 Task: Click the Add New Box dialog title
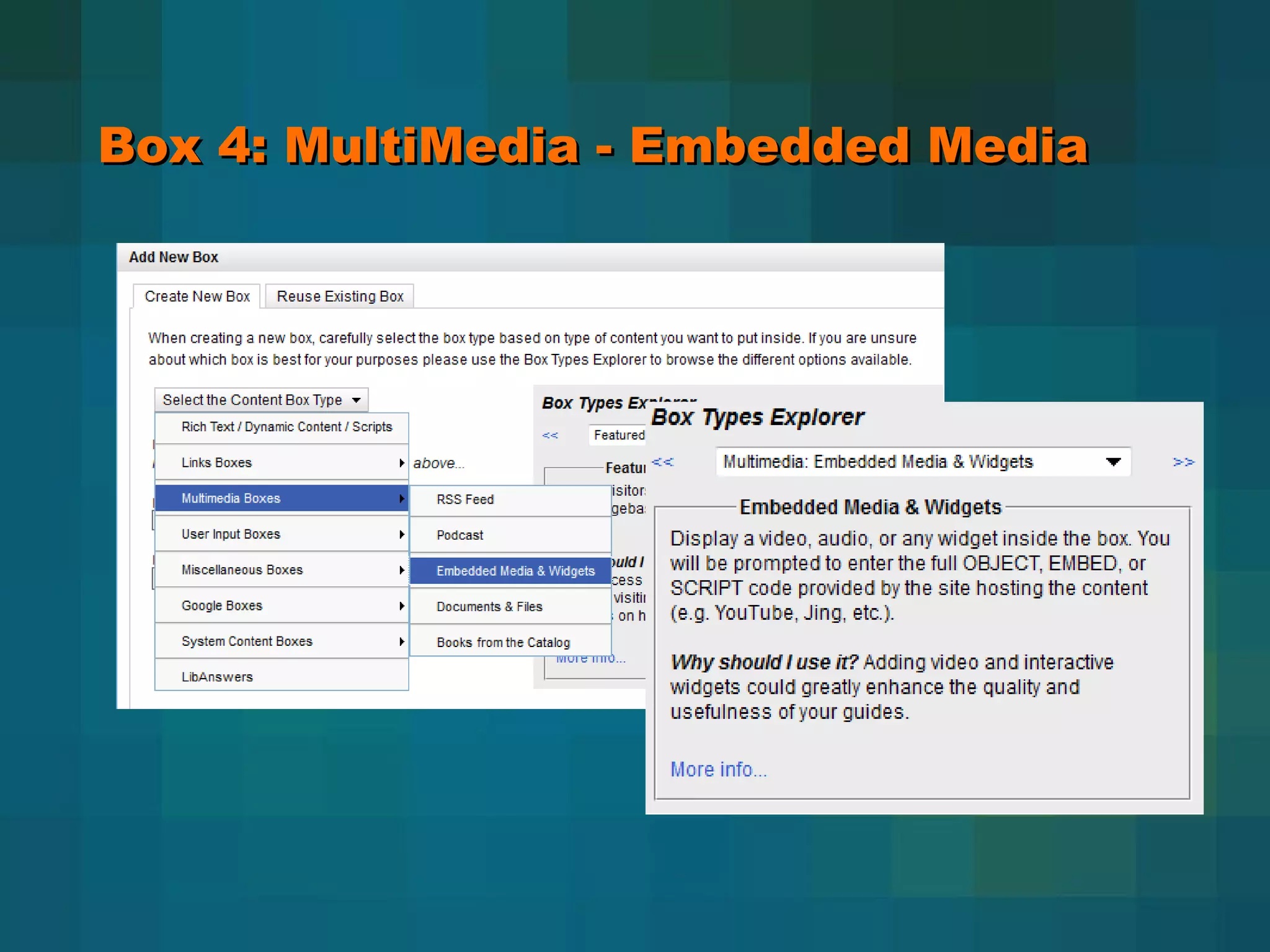click(174, 257)
